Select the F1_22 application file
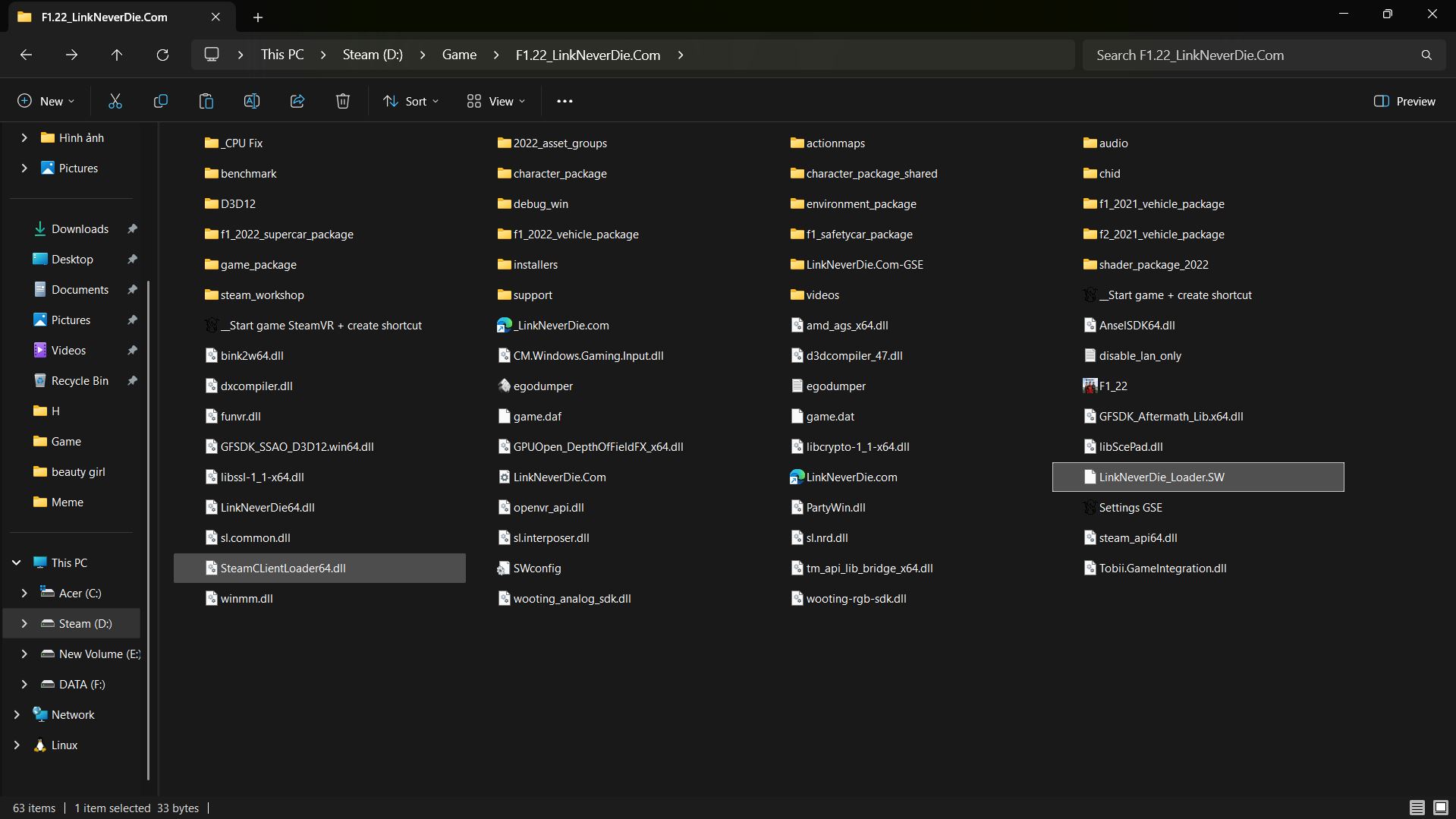 point(1112,386)
